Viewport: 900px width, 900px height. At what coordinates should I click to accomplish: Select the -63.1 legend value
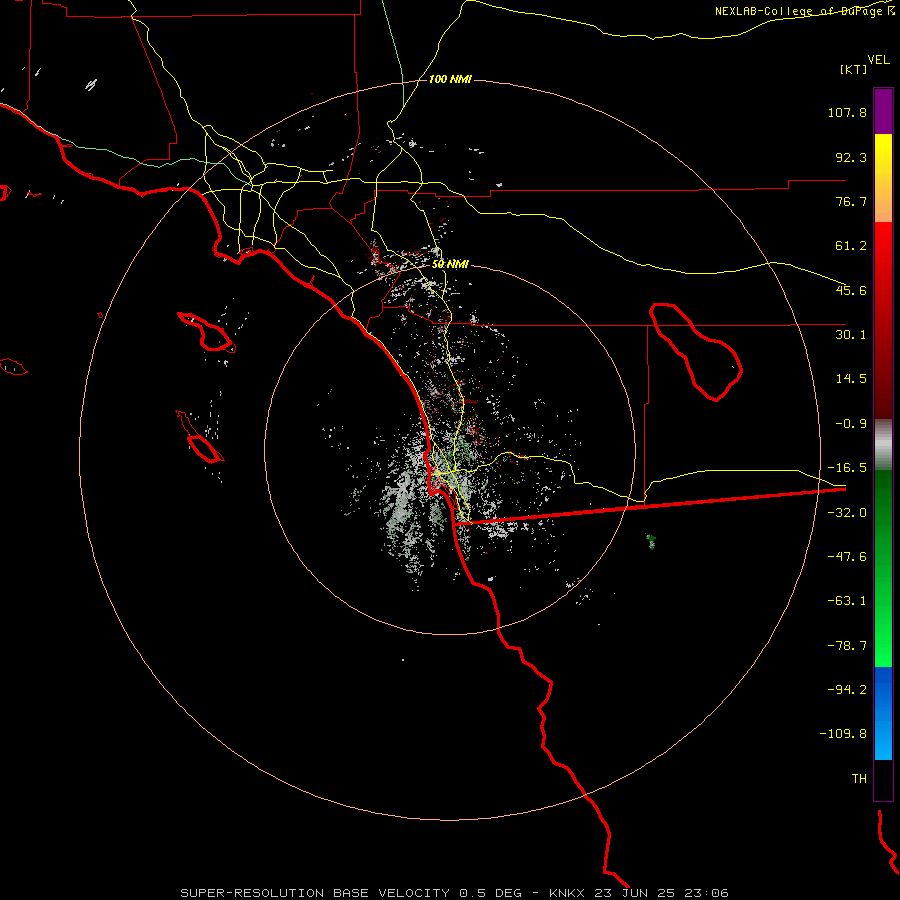[x=847, y=601]
